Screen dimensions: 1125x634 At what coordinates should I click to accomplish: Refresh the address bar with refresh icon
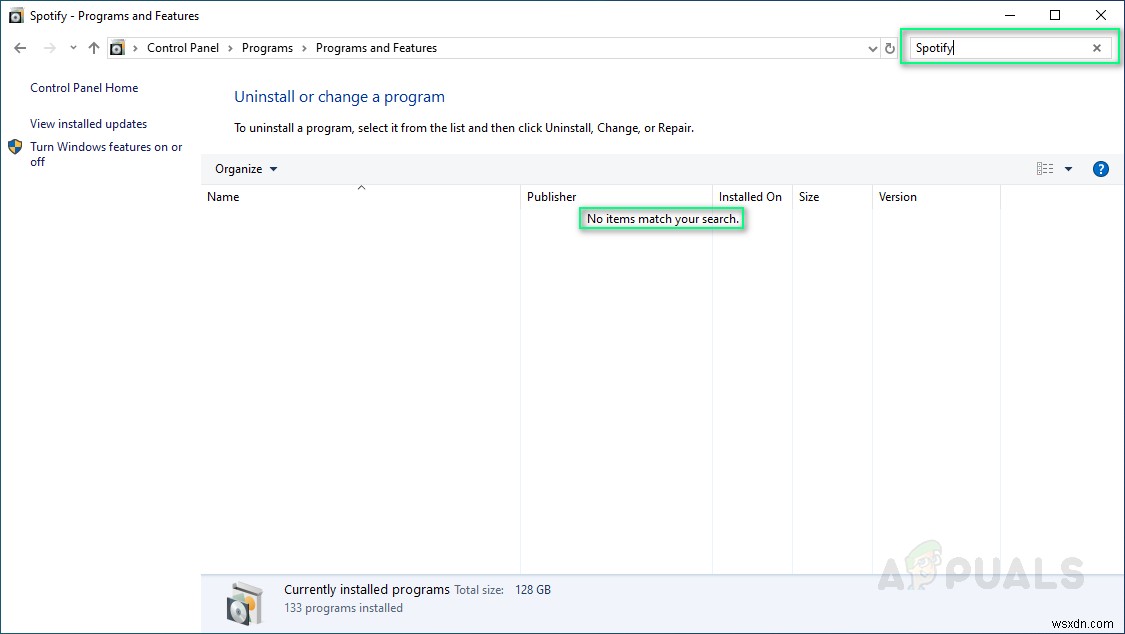pos(889,47)
